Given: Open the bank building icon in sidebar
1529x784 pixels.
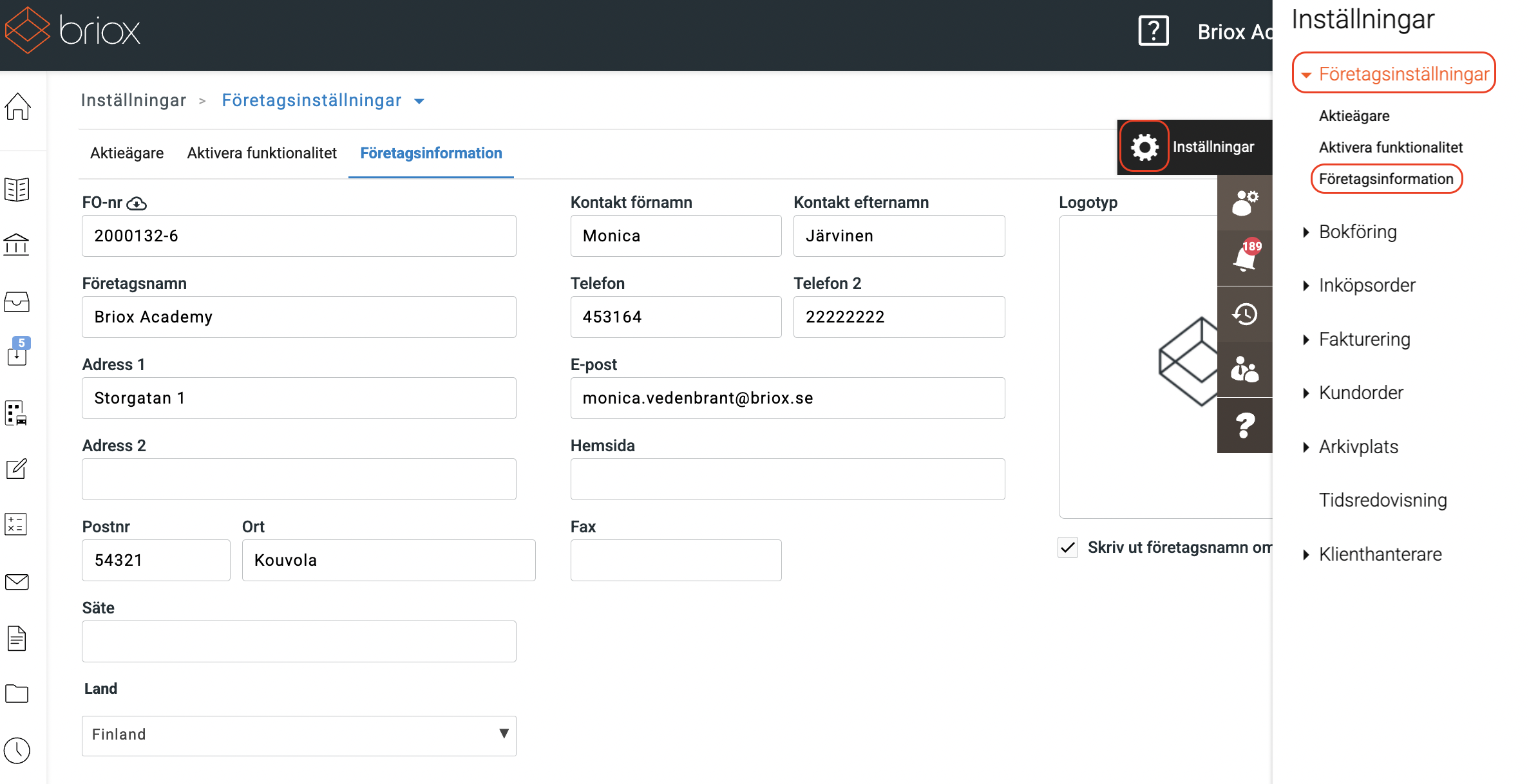Looking at the screenshot, I should coord(17,245).
